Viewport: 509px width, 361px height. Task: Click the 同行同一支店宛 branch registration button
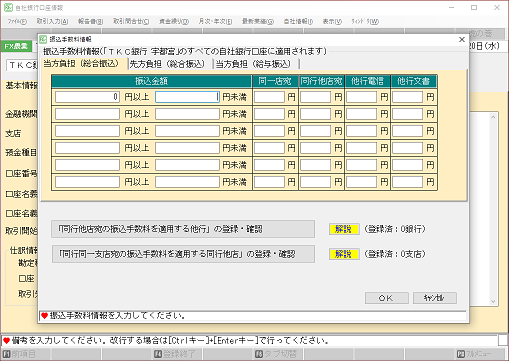[x=183, y=254]
